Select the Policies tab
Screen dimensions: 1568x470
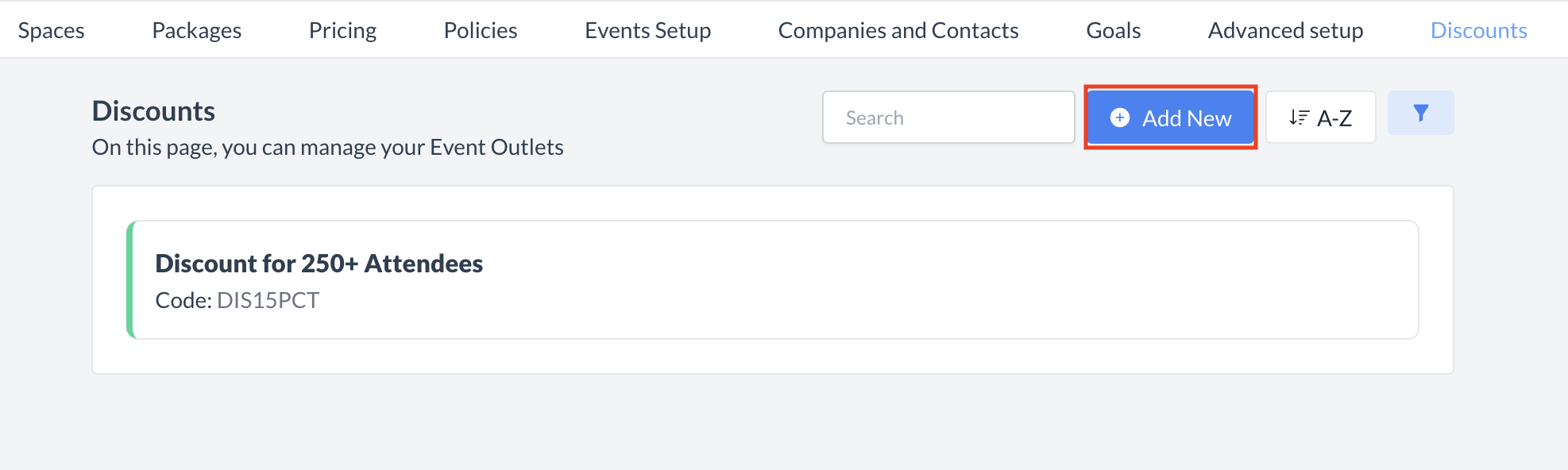coord(481,30)
